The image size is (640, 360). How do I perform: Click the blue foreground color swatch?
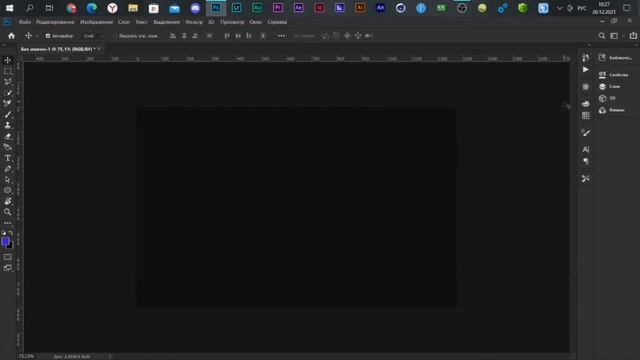[5, 242]
